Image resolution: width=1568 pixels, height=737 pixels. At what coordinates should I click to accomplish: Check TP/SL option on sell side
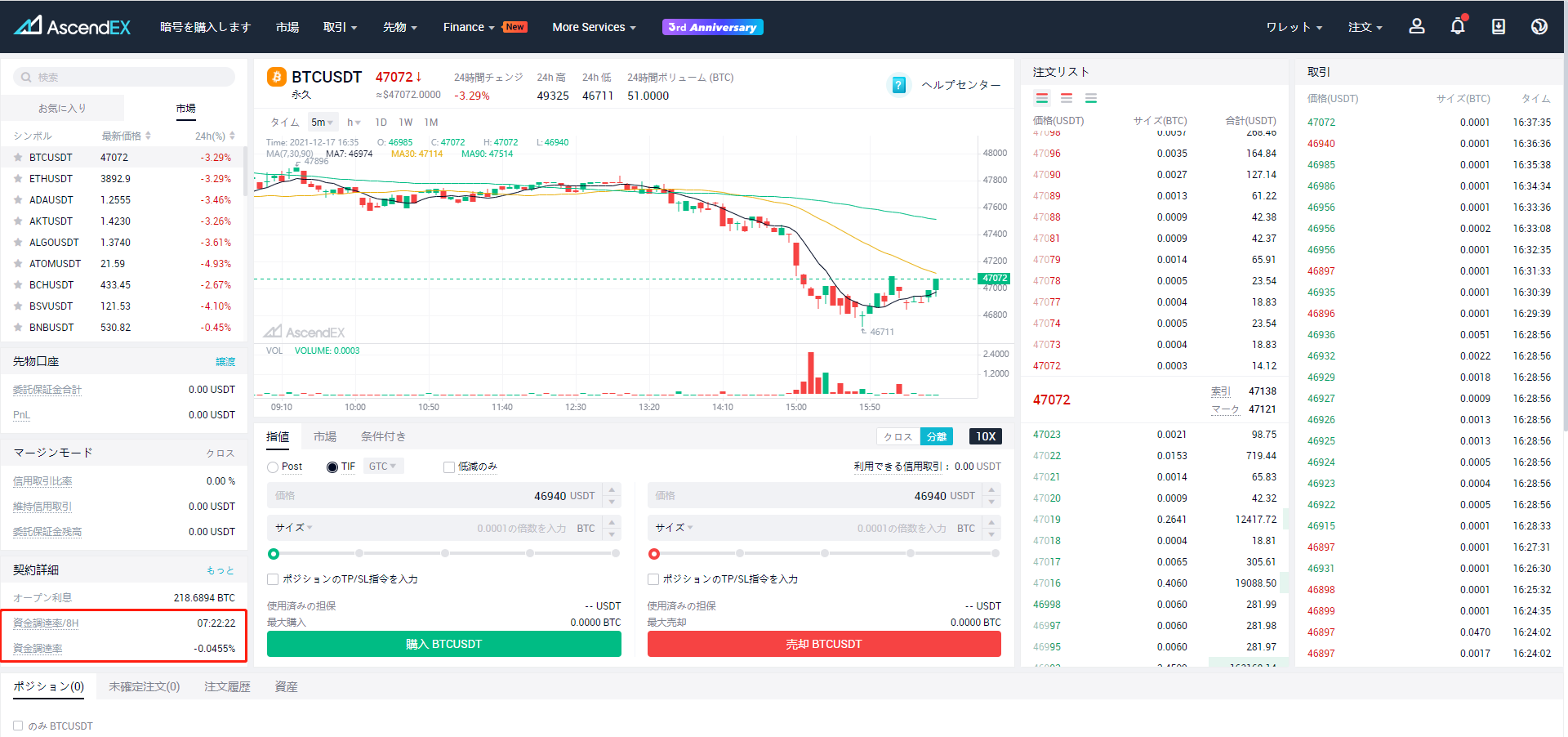[x=653, y=578]
